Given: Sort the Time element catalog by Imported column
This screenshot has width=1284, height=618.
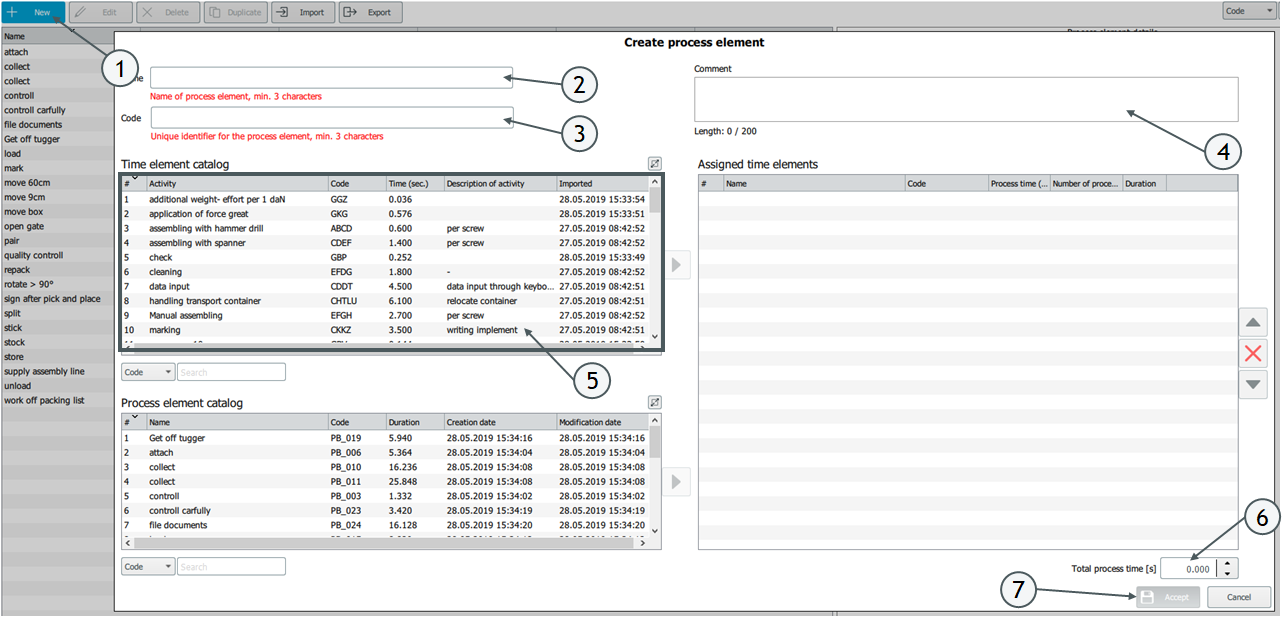Looking at the screenshot, I should [603, 184].
